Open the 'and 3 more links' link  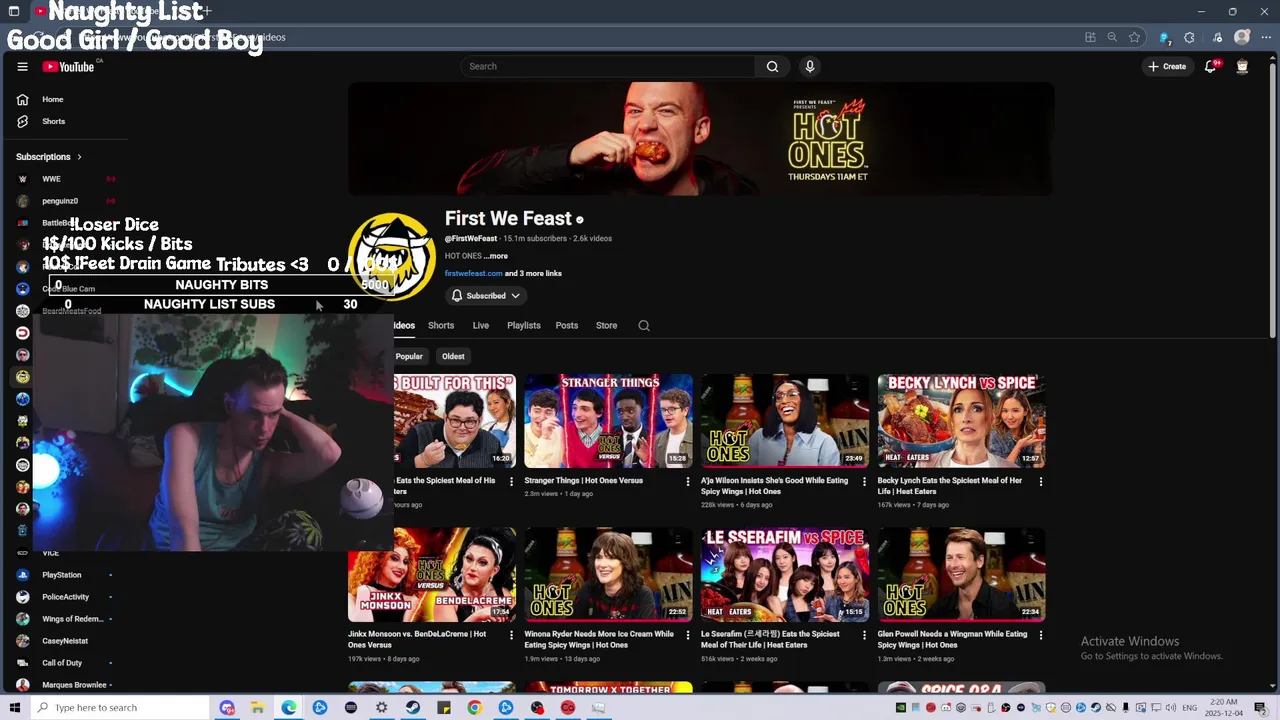tap(533, 273)
